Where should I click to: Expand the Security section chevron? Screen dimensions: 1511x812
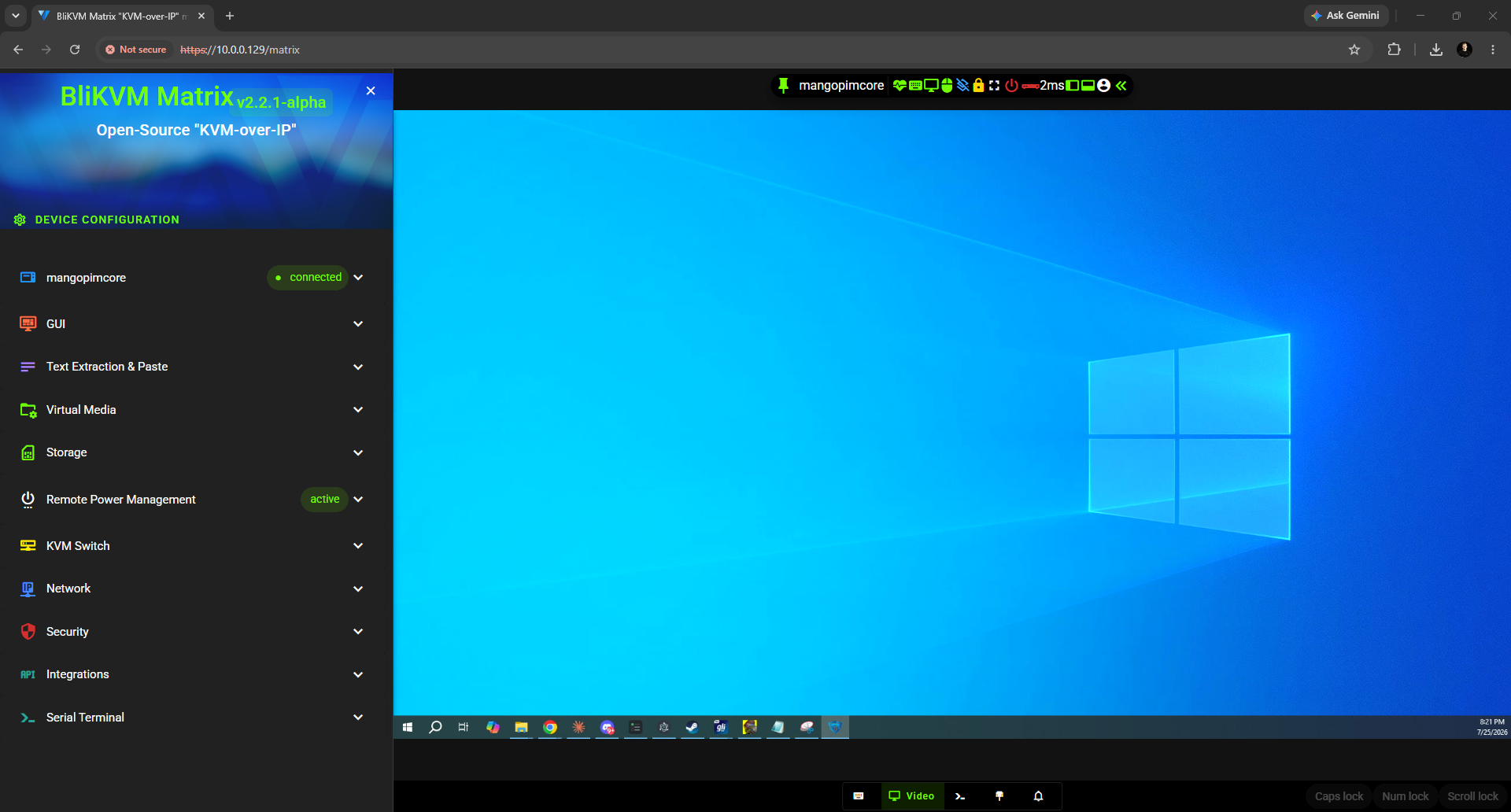tap(358, 631)
